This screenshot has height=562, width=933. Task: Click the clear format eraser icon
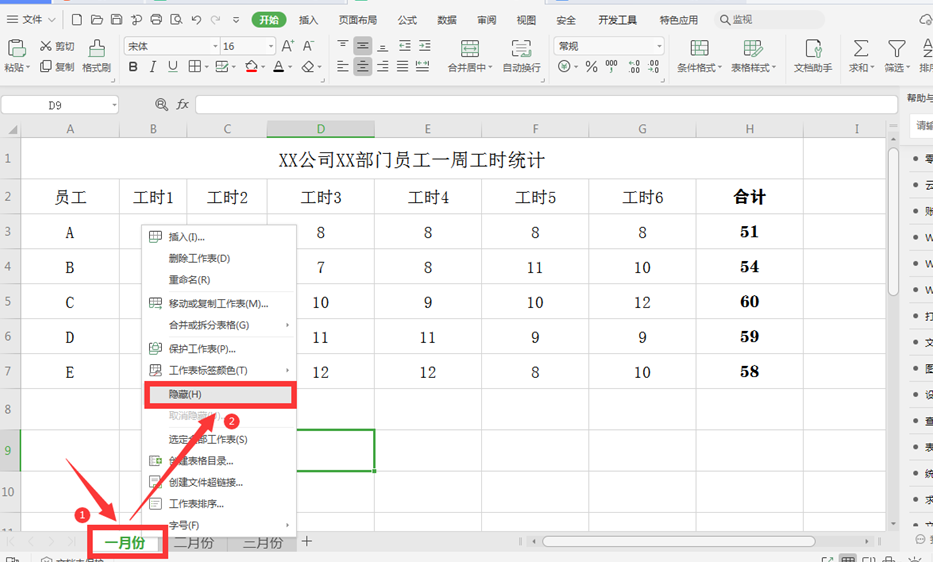[308, 67]
